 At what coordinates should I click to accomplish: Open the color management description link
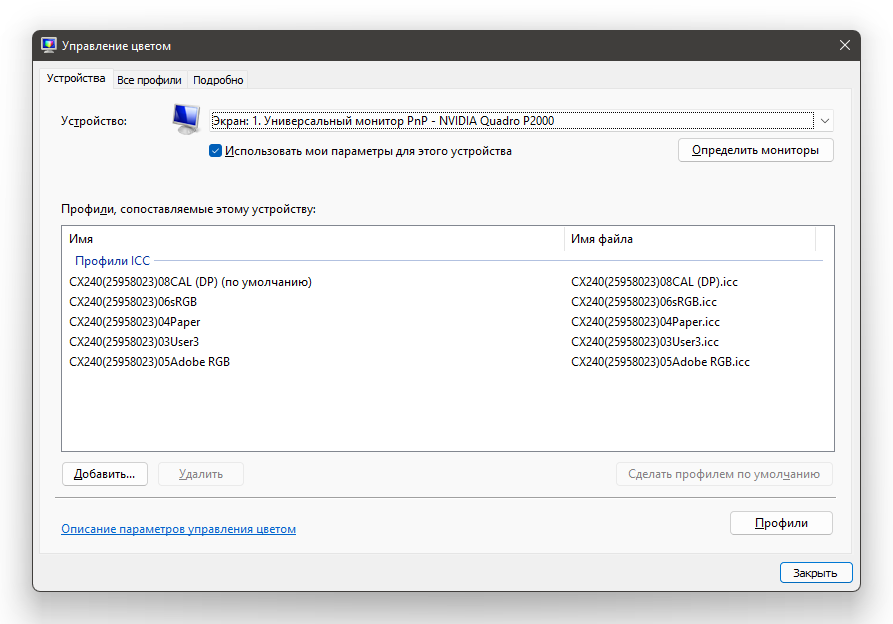point(178,529)
